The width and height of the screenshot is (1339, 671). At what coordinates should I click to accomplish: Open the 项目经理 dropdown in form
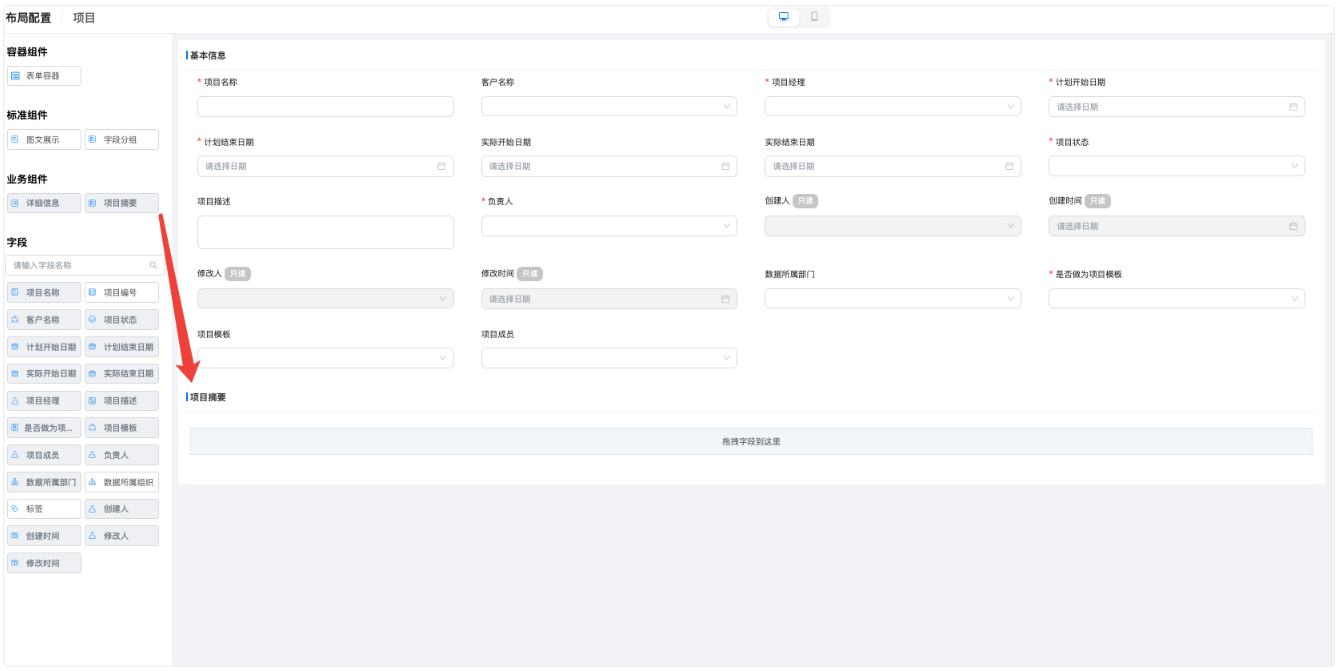893,107
